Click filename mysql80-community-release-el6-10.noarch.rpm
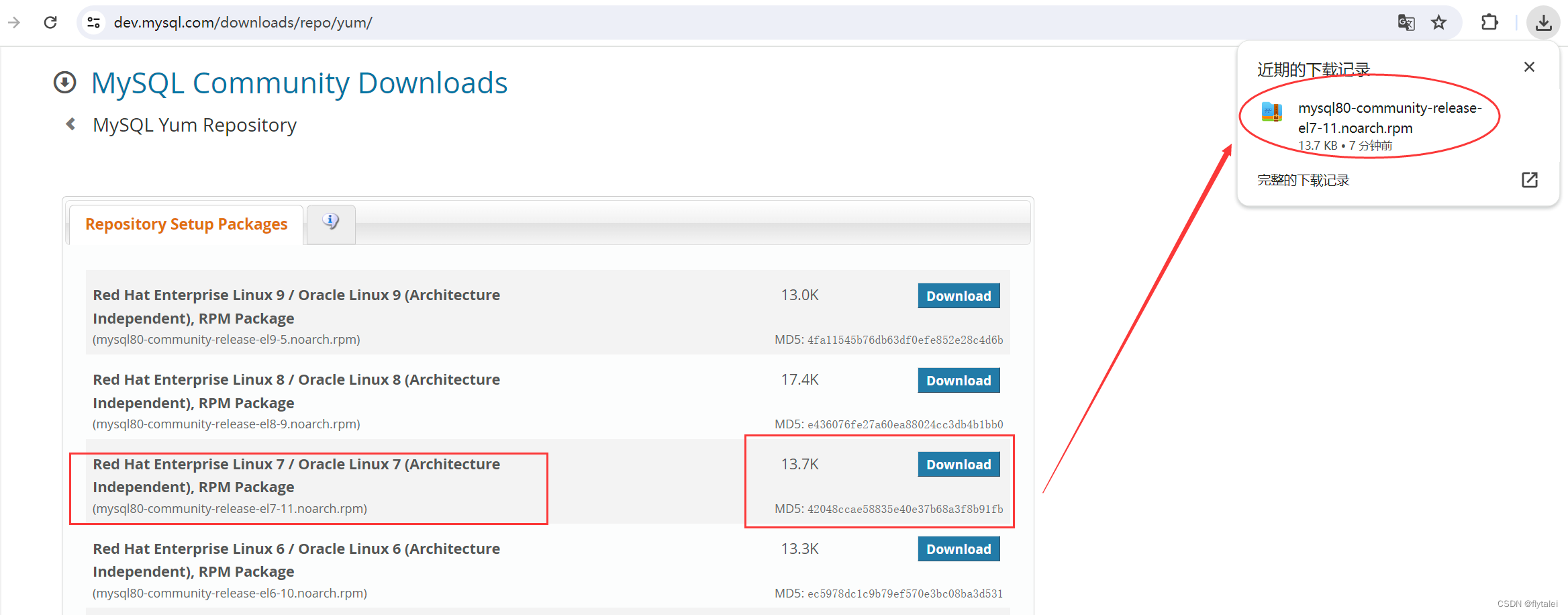 (230, 594)
